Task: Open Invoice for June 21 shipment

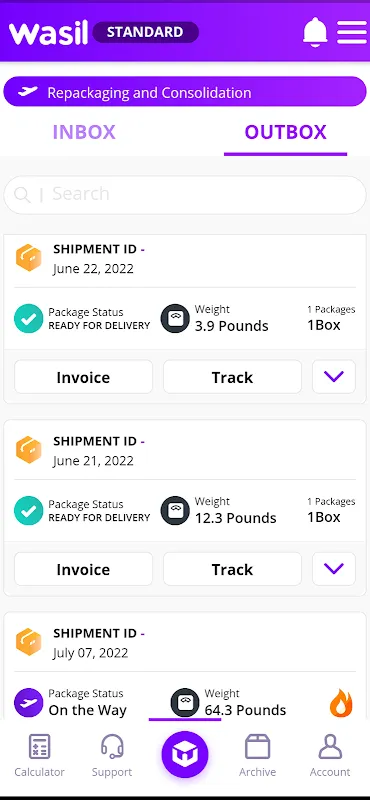Action: click(x=83, y=569)
